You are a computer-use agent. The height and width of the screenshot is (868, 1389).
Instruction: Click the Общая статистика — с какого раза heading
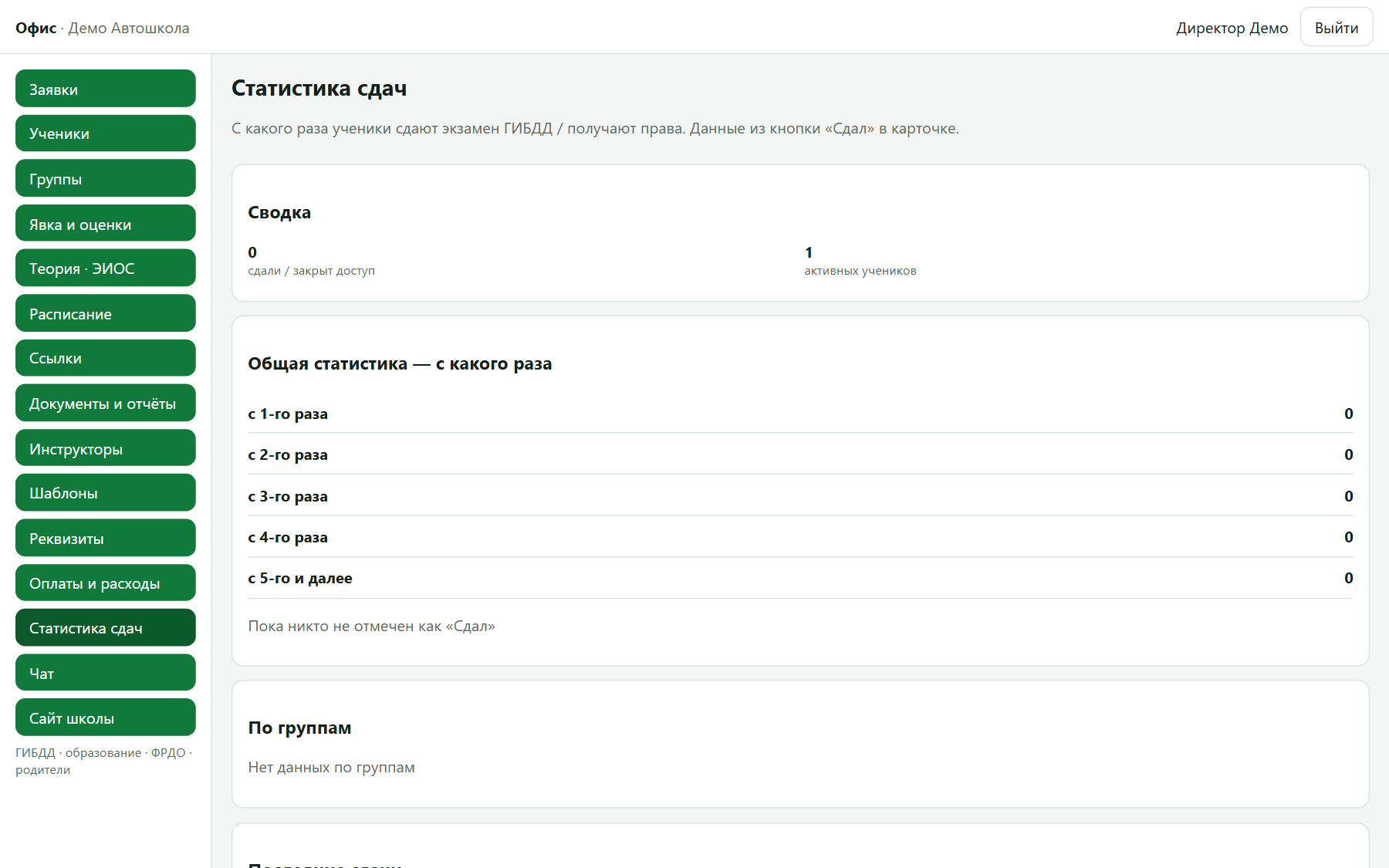pyautogui.click(x=400, y=363)
